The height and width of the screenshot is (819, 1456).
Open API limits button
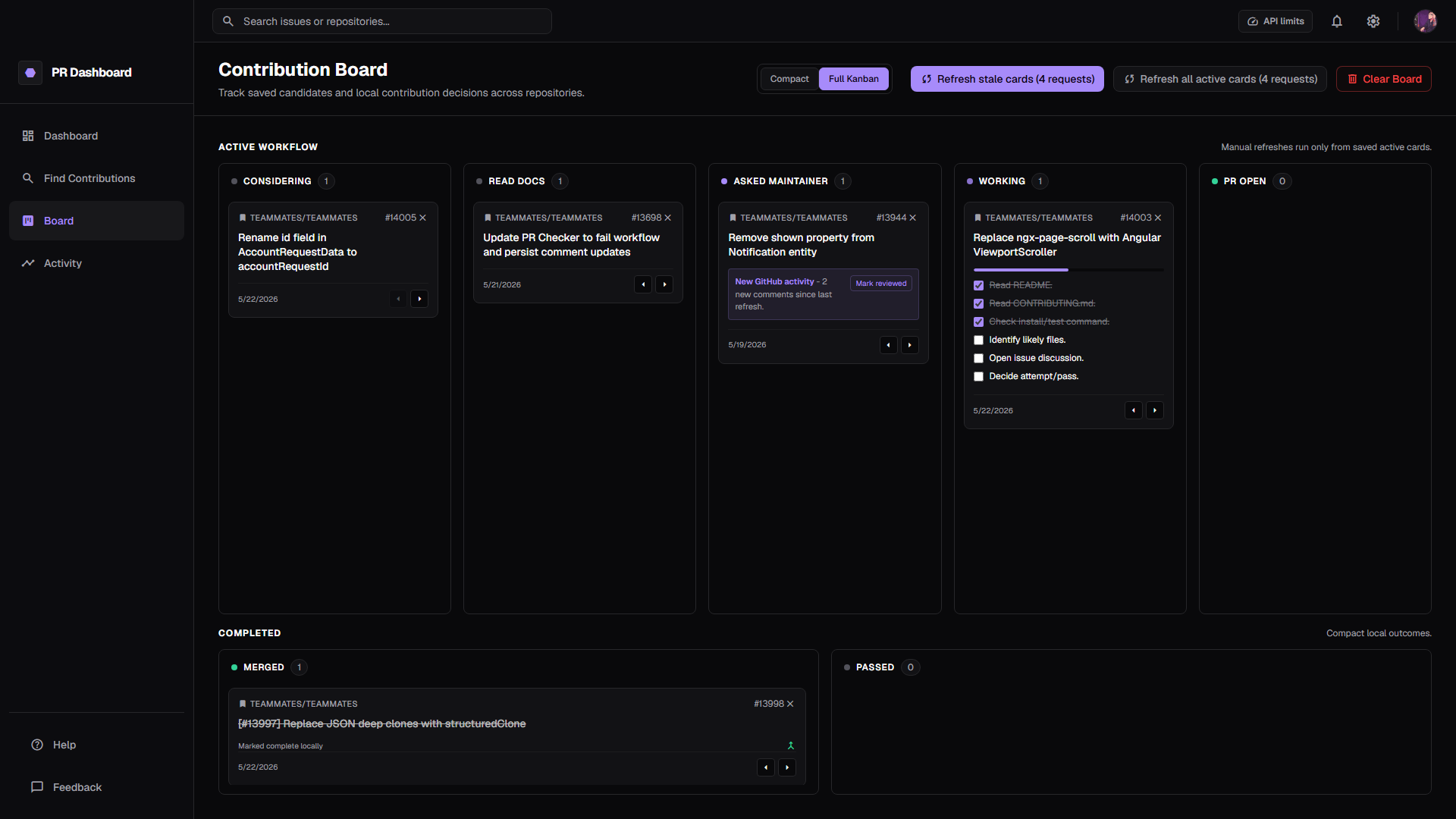(x=1276, y=21)
